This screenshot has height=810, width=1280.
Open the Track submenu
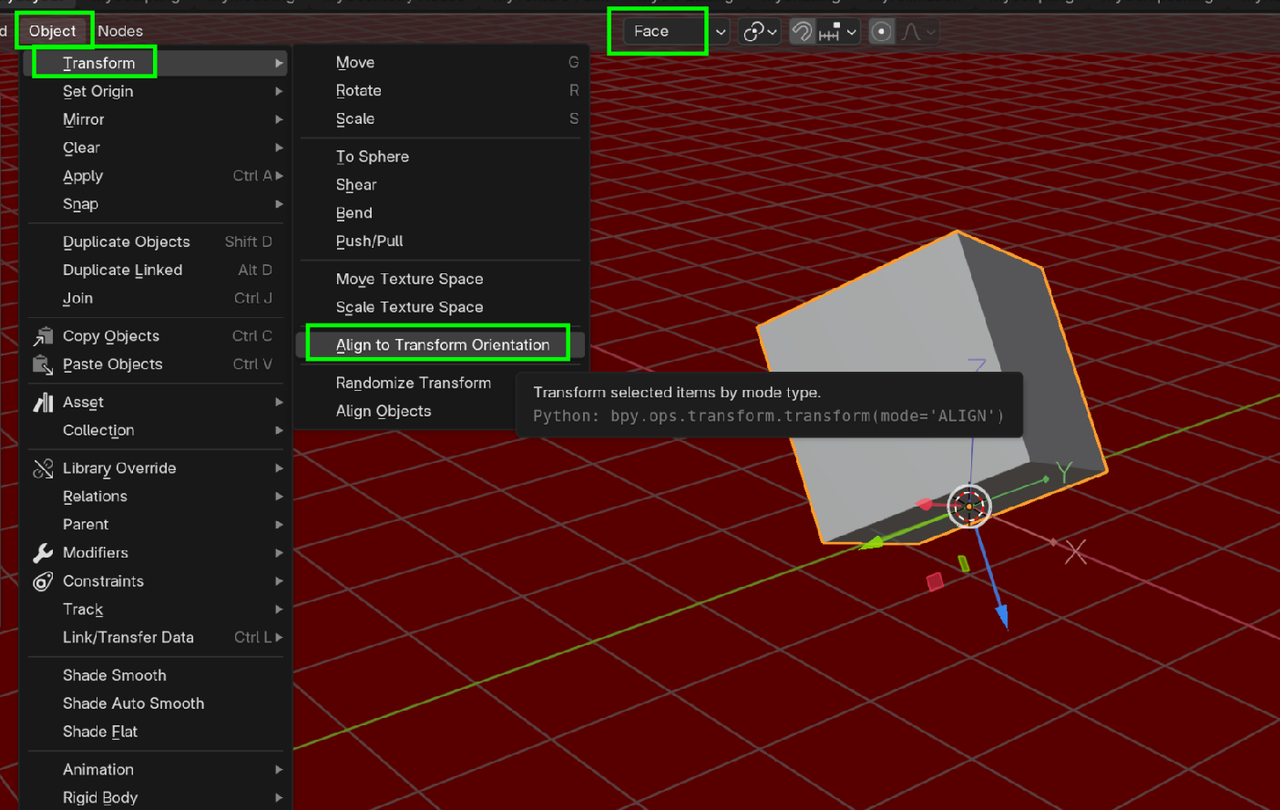[157, 609]
